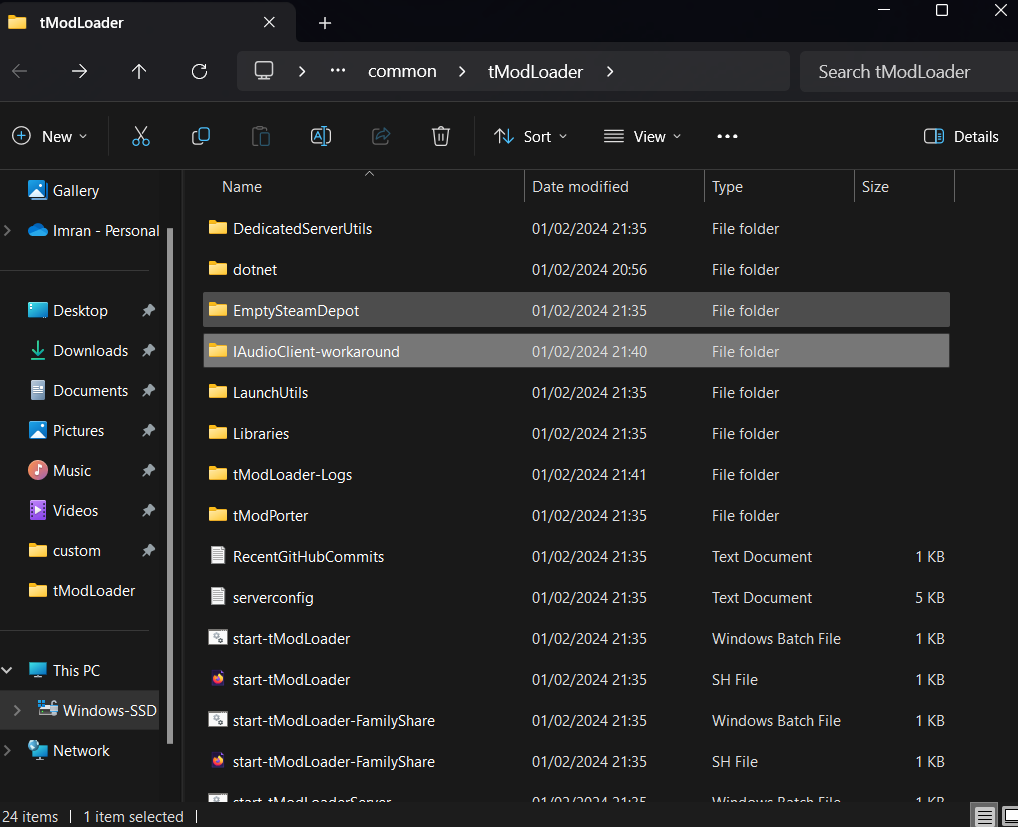Click the New menu button
This screenshot has height=827, width=1018.
(x=50, y=136)
